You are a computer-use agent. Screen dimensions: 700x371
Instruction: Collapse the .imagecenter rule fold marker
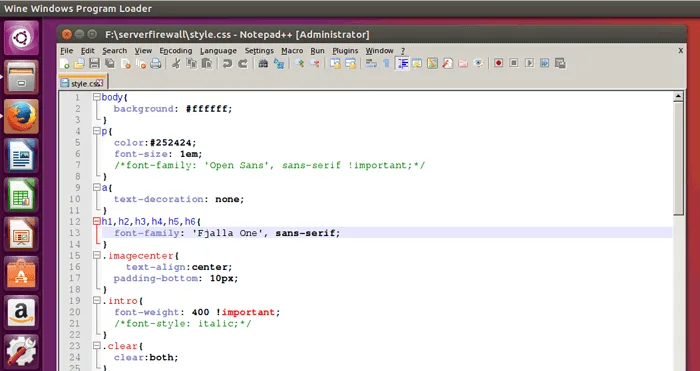pos(96,255)
